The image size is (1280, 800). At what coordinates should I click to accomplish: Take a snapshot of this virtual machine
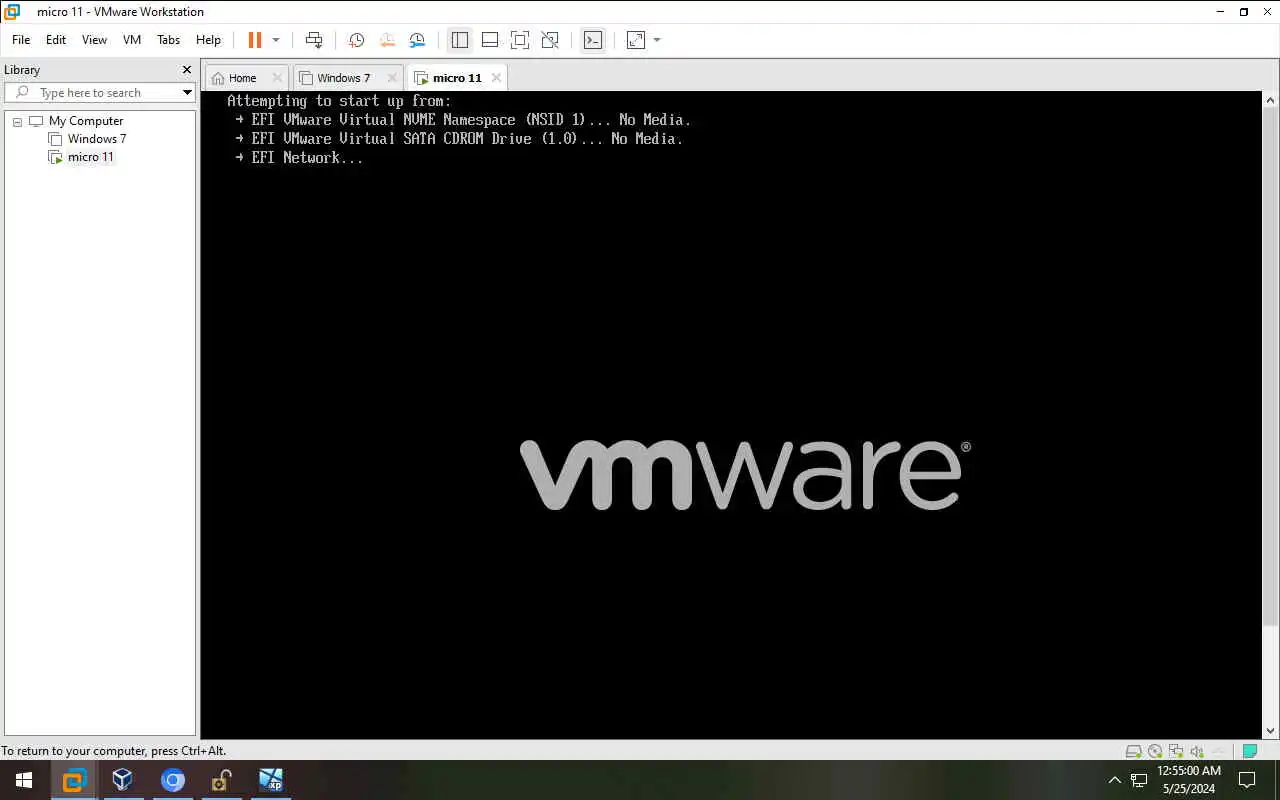click(x=356, y=40)
